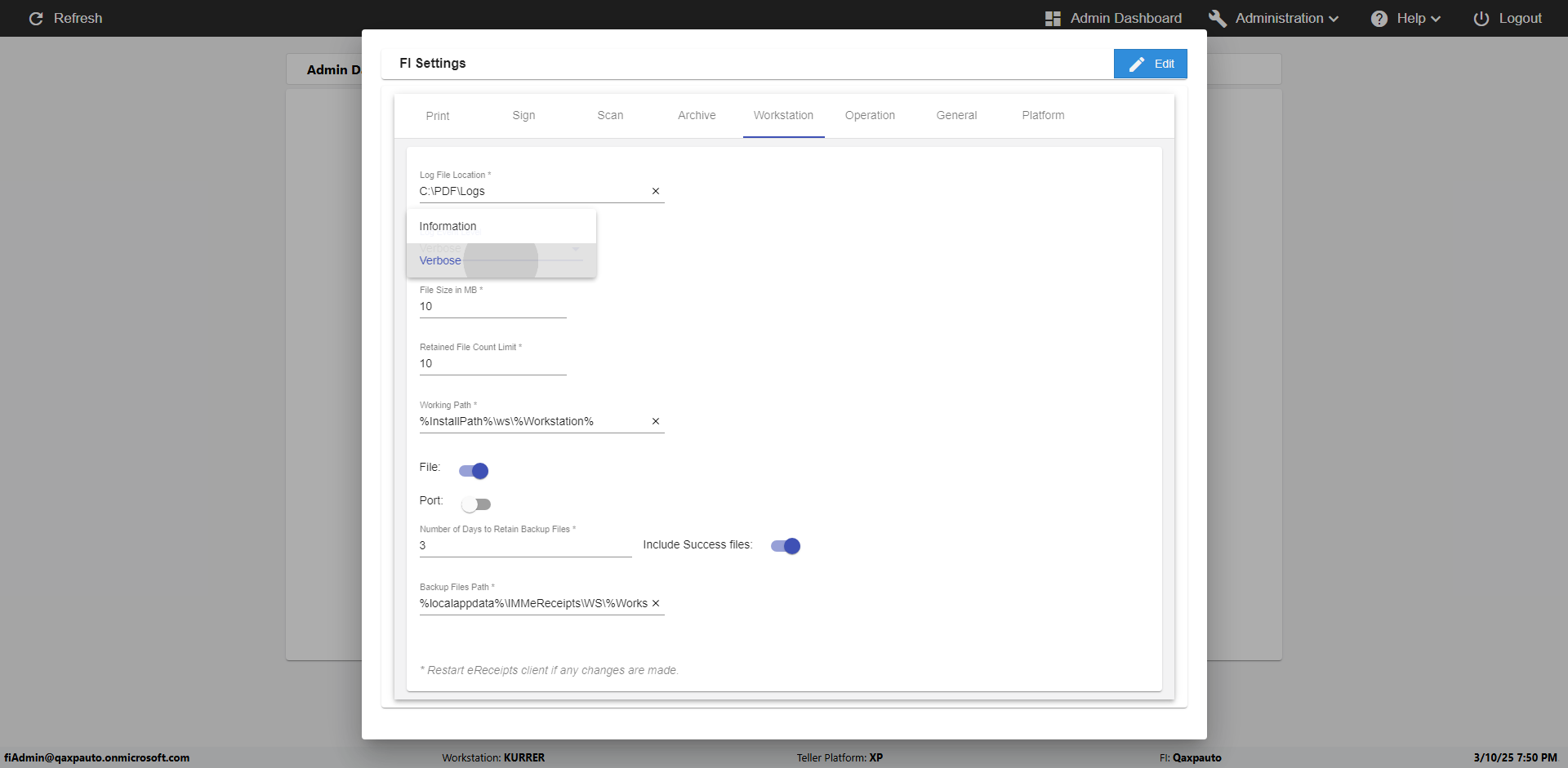Clear the Log File Location field
This screenshot has width=1568, height=768.
tap(655, 191)
